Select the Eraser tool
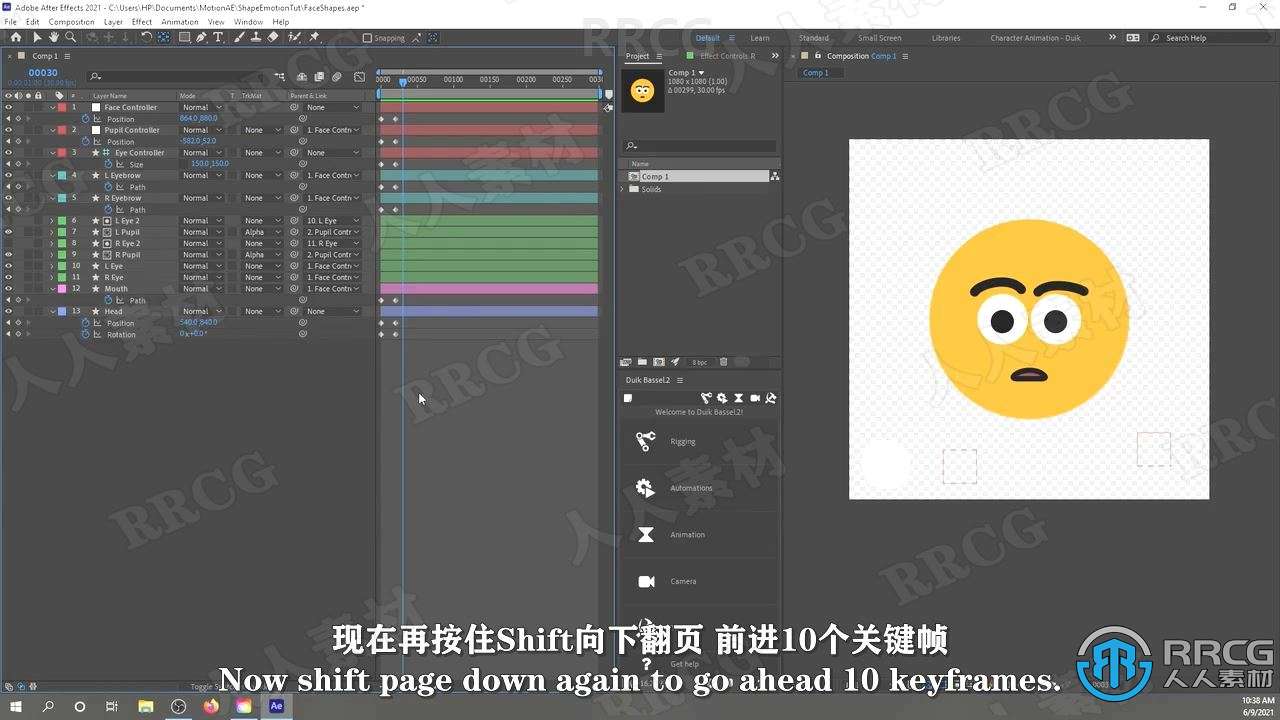This screenshot has height=720, width=1280. (273, 37)
